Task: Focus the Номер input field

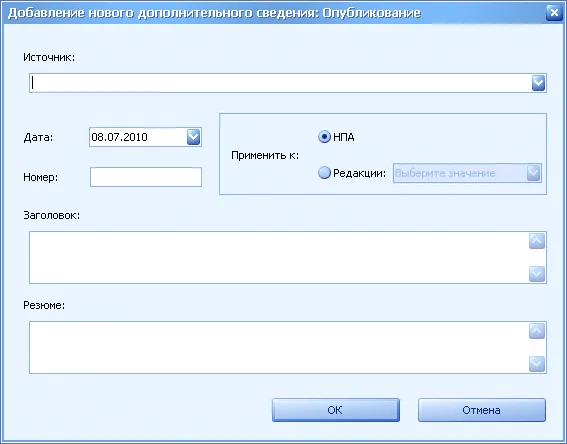Action: coord(146,177)
